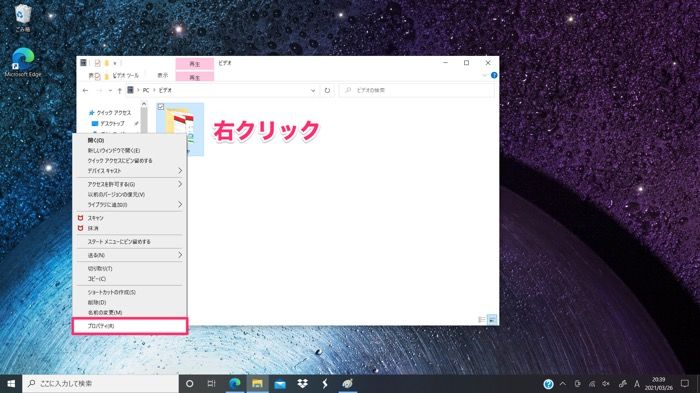Image resolution: width=700 pixels, height=393 pixels.
Task: Open the recent locations dropdown arrow
Action: coord(110,90)
